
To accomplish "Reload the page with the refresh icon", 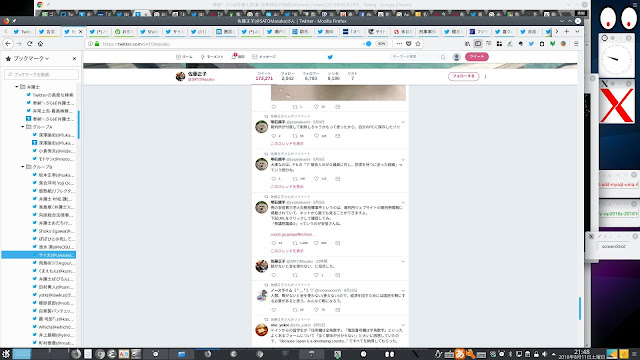I will coord(29,44).
